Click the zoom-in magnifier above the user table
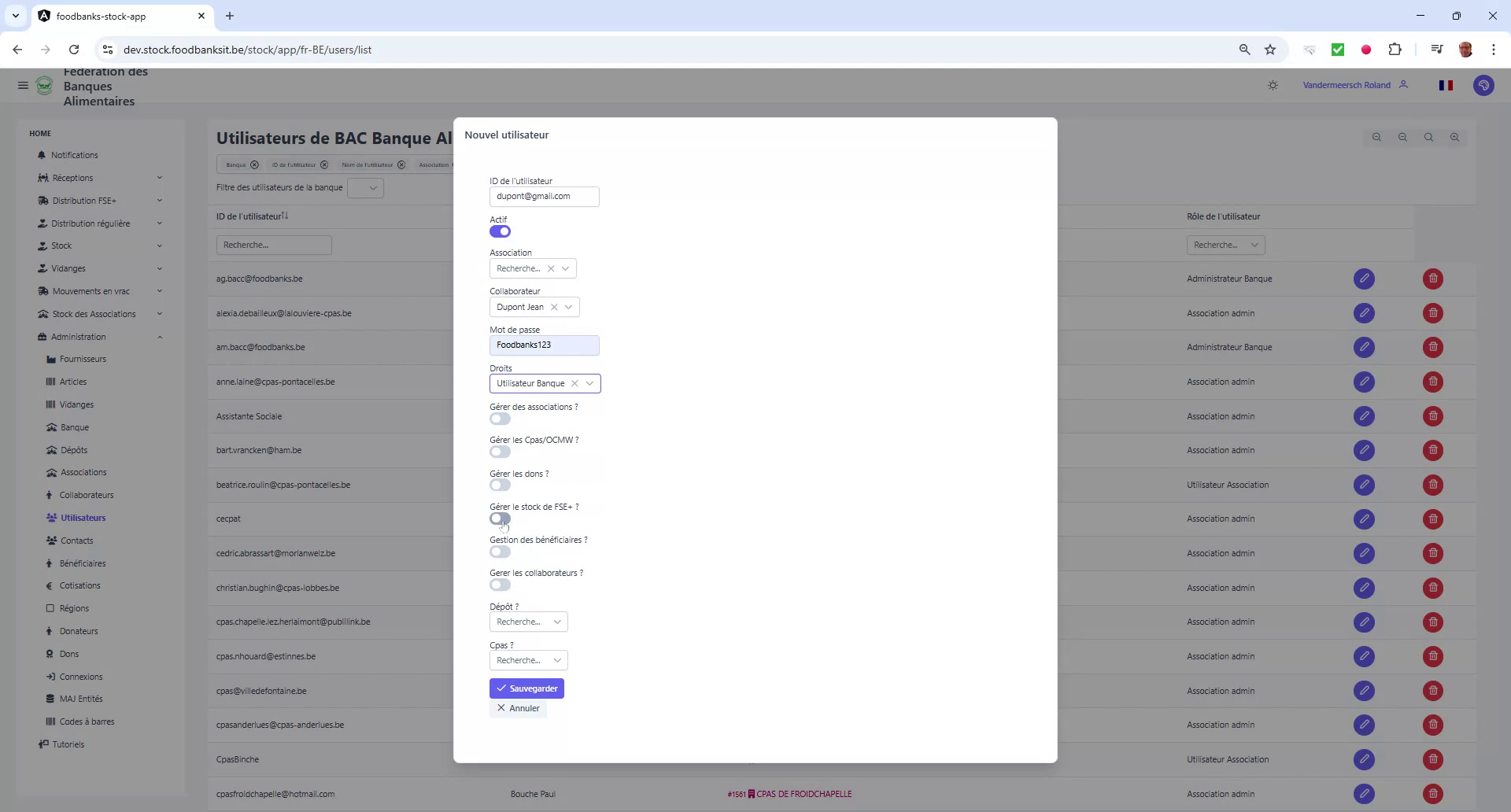The image size is (1511, 812). pyautogui.click(x=1454, y=137)
